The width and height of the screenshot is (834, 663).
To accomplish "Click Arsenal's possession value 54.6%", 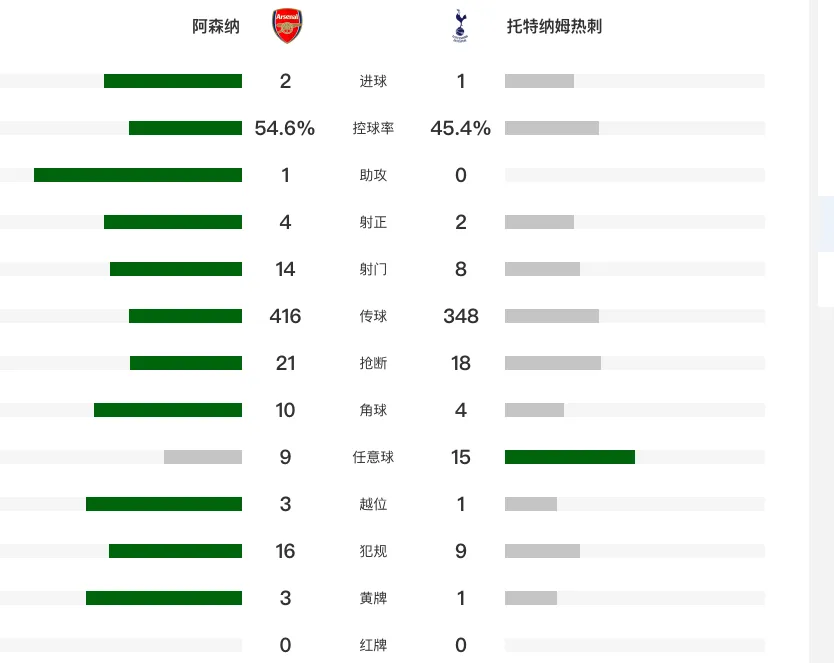I will point(285,128).
